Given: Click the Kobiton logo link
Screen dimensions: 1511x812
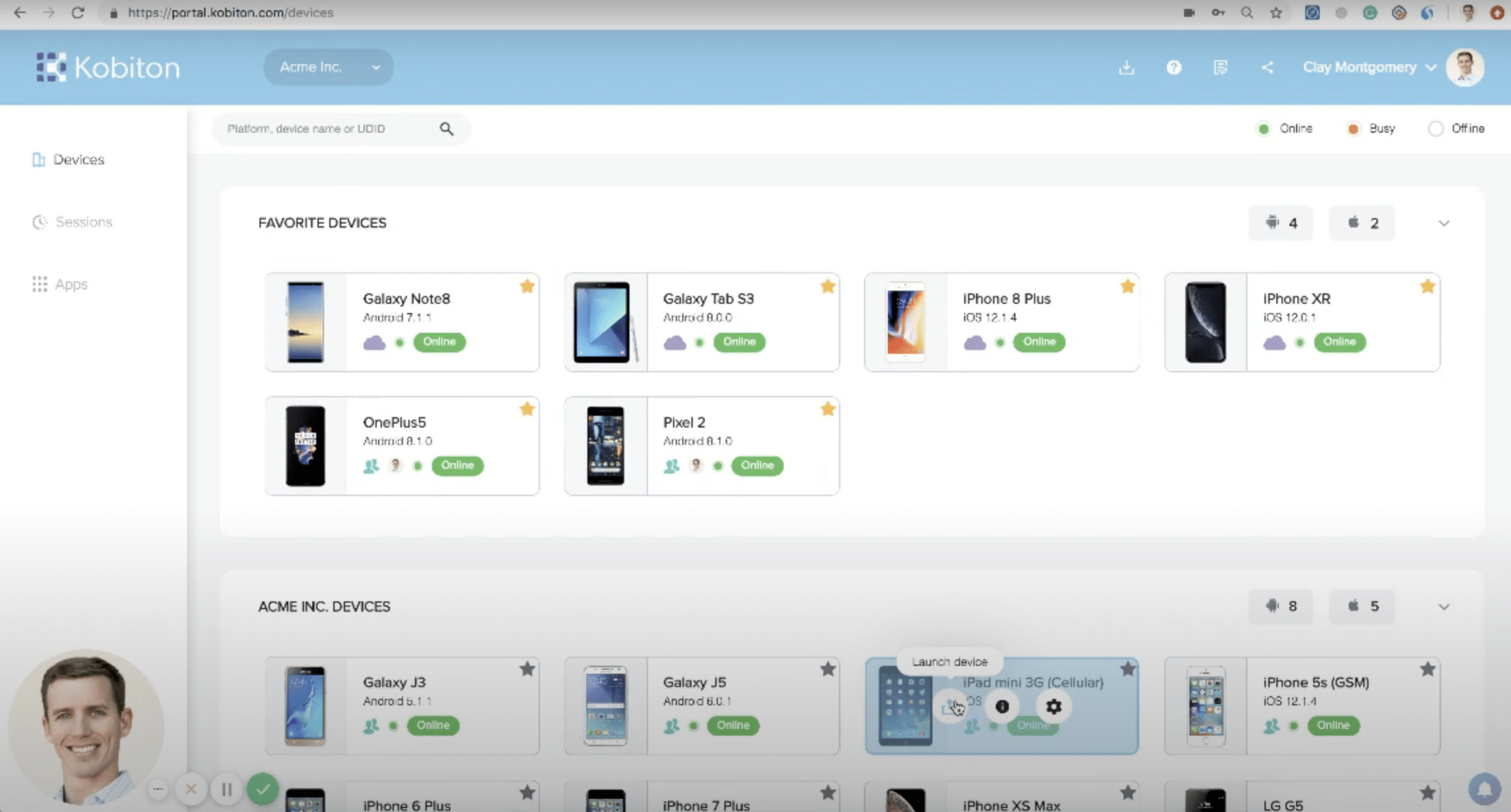Looking at the screenshot, I should (107, 67).
